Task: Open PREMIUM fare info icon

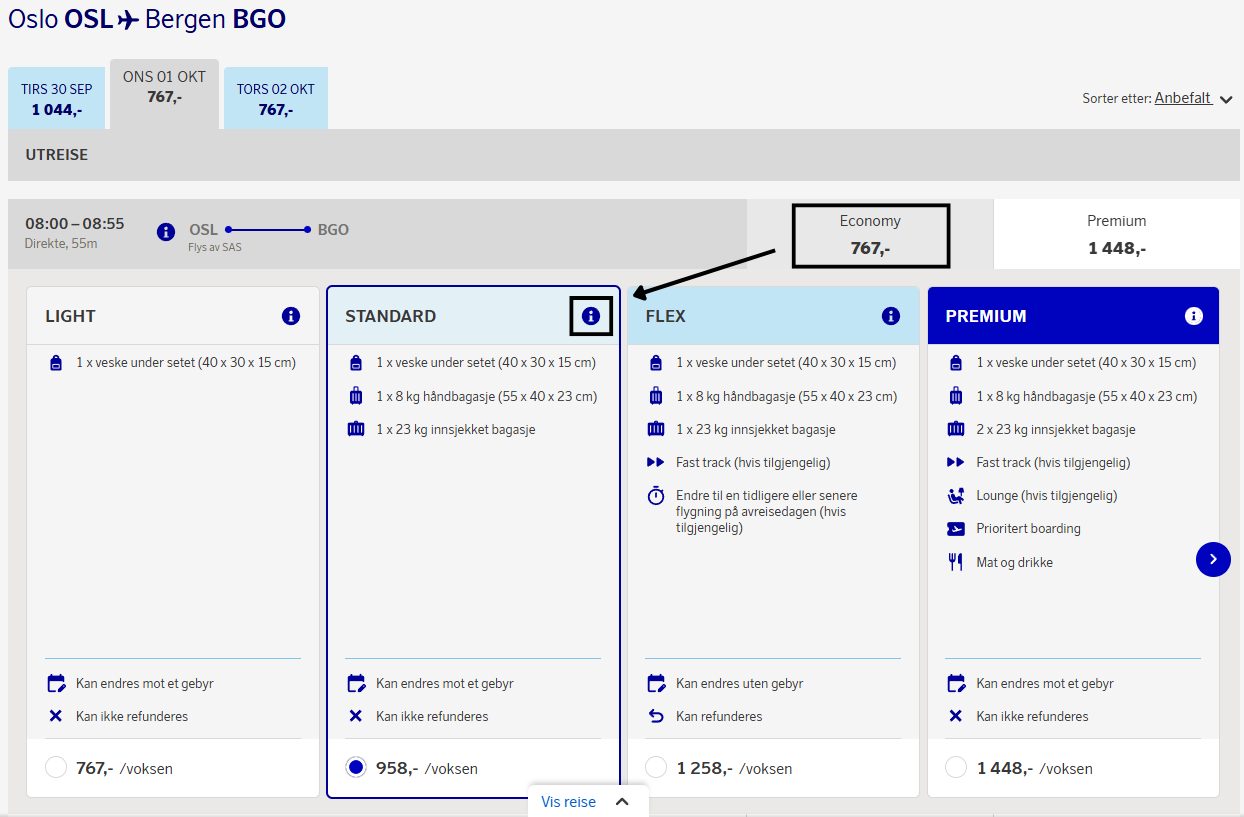Action: (1193, 316)
